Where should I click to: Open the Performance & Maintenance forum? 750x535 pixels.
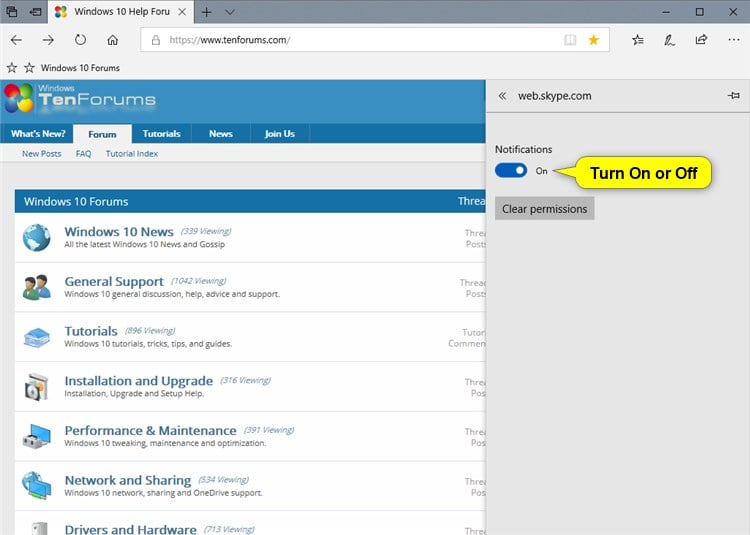150,431
